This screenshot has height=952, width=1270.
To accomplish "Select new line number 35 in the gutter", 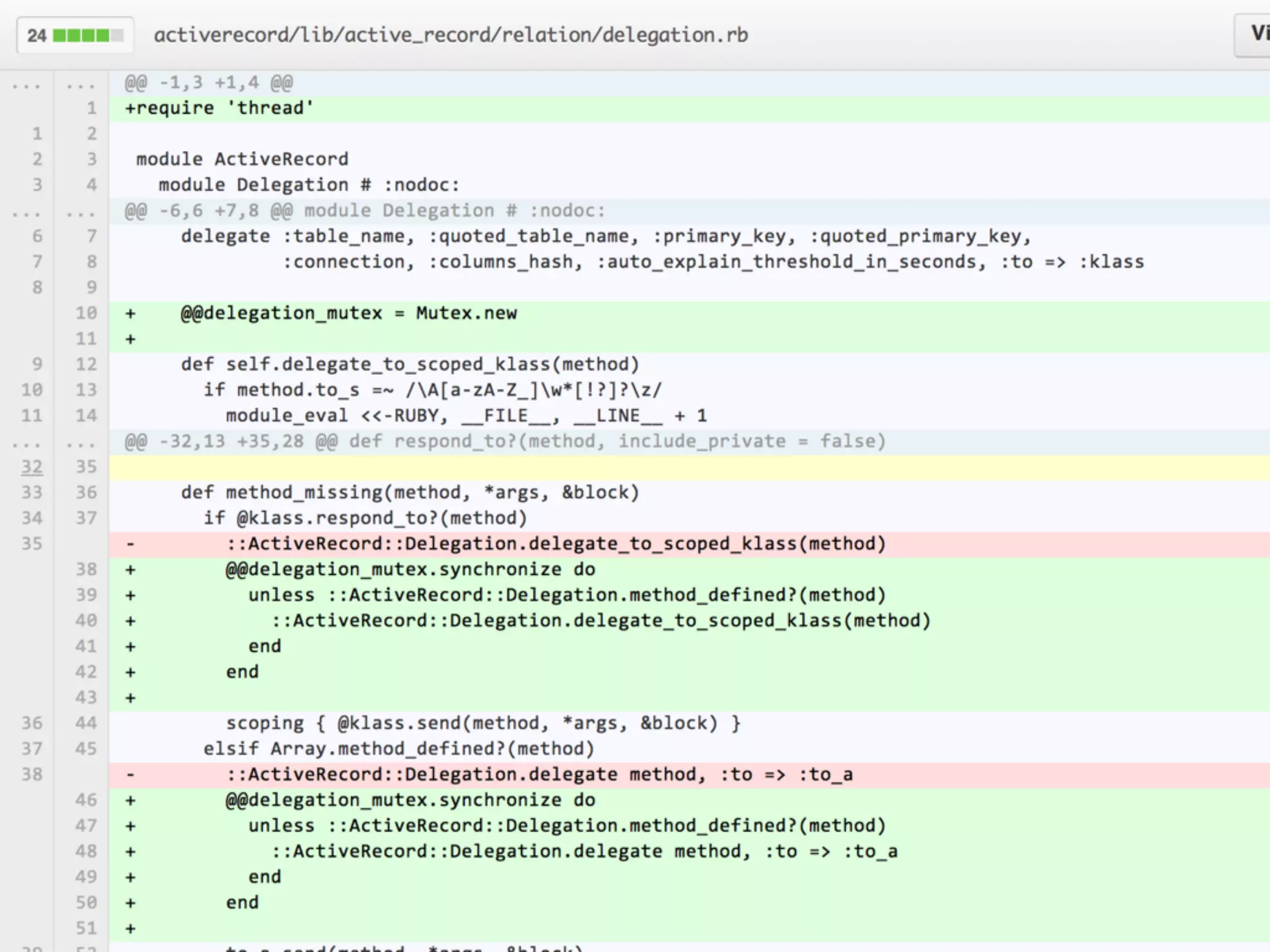I will pyautogui.click(x=86, y=467).
